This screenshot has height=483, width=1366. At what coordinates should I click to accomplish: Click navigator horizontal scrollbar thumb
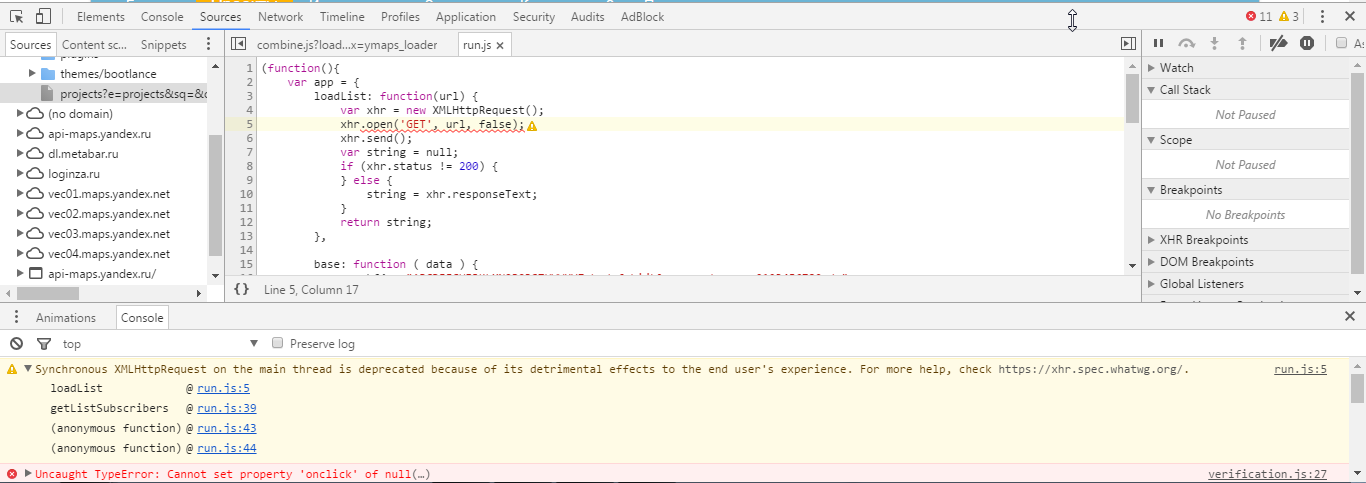click(x=48, y=294)
